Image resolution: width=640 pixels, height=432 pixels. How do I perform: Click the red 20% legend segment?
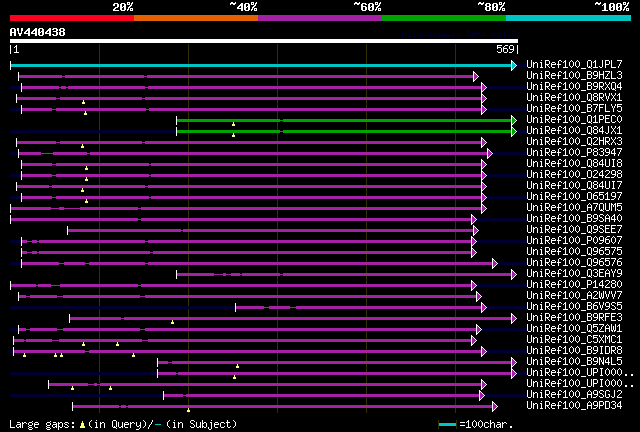click(72, 18)
